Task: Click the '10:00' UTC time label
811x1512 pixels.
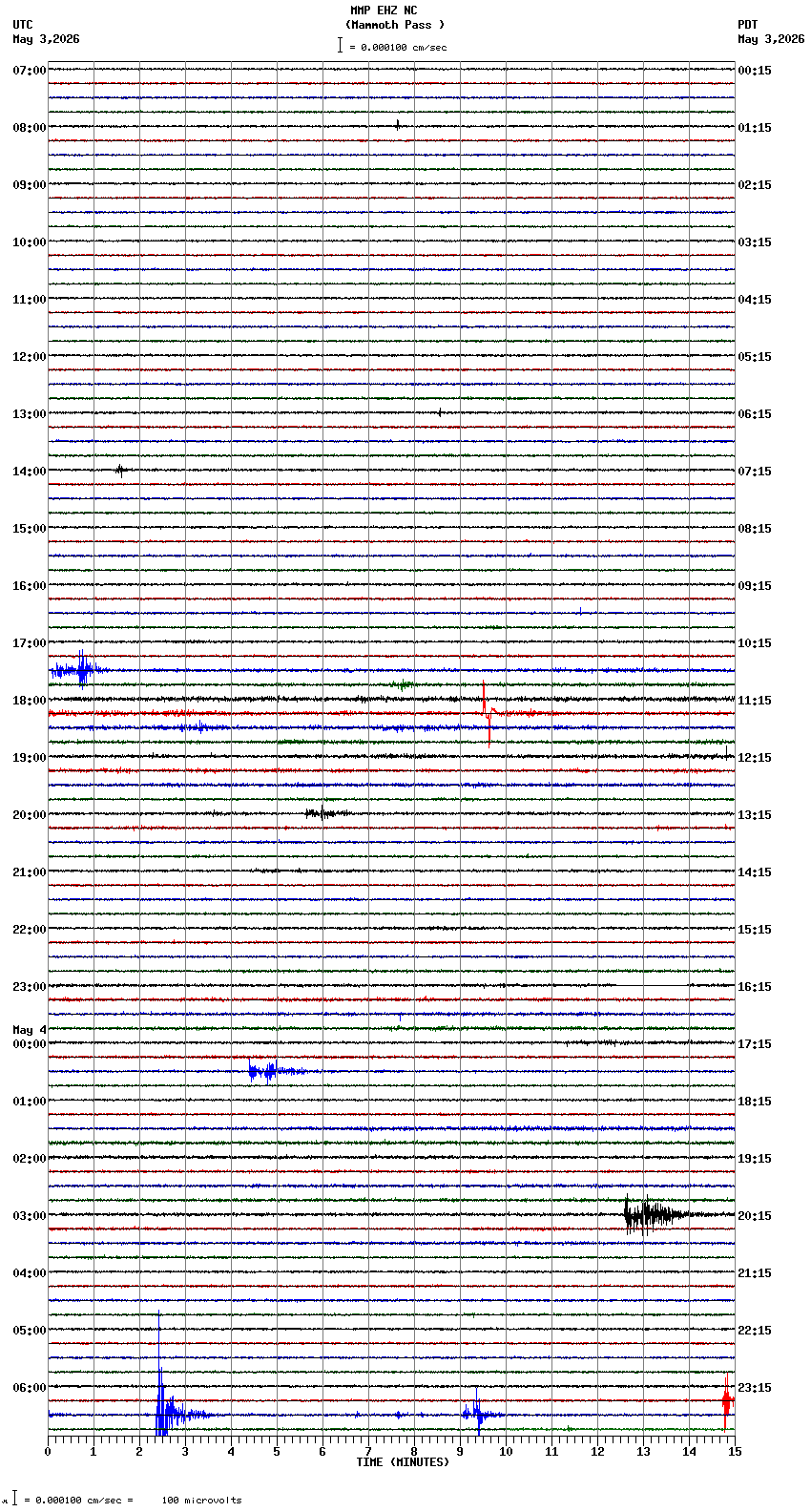Action: [x=30, y=242]
